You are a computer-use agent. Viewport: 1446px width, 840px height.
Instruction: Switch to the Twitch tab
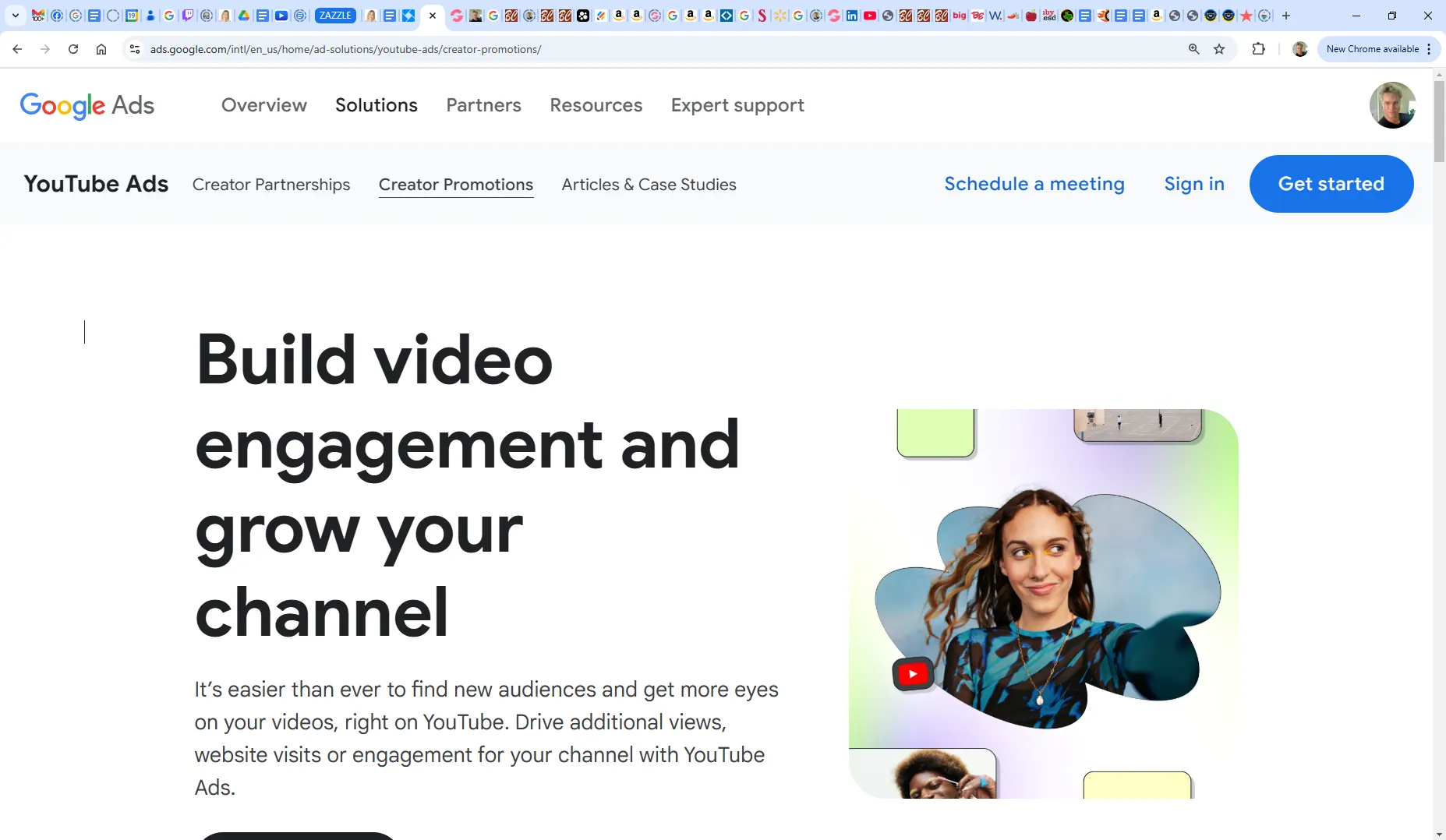[188, 16]
